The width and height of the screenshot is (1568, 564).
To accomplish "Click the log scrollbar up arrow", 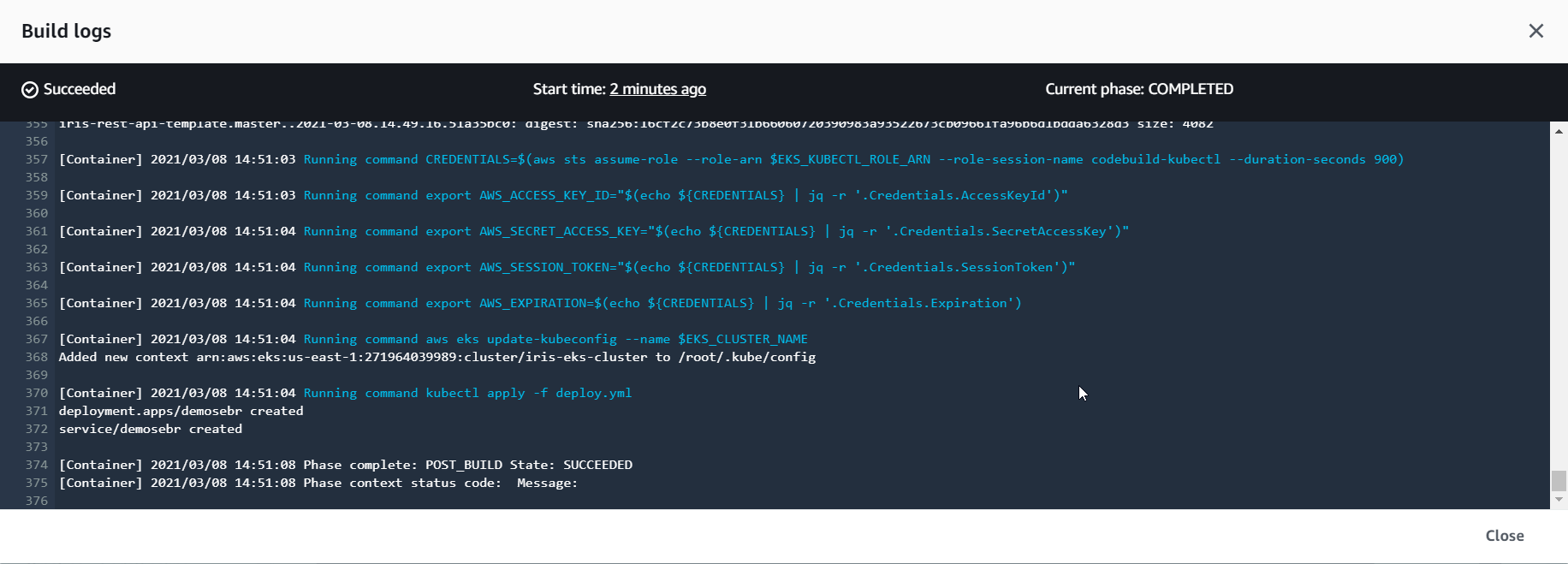I will (x=1559, y=132).
